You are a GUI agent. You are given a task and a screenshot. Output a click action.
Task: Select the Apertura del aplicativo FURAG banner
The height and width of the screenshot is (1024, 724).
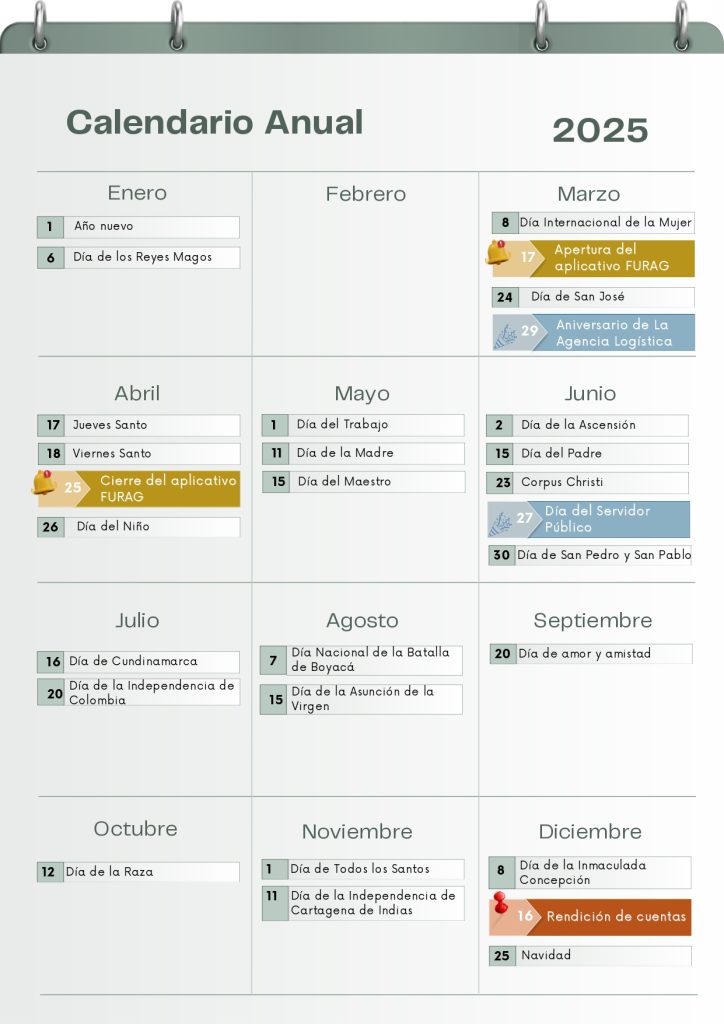coord(593,259)
